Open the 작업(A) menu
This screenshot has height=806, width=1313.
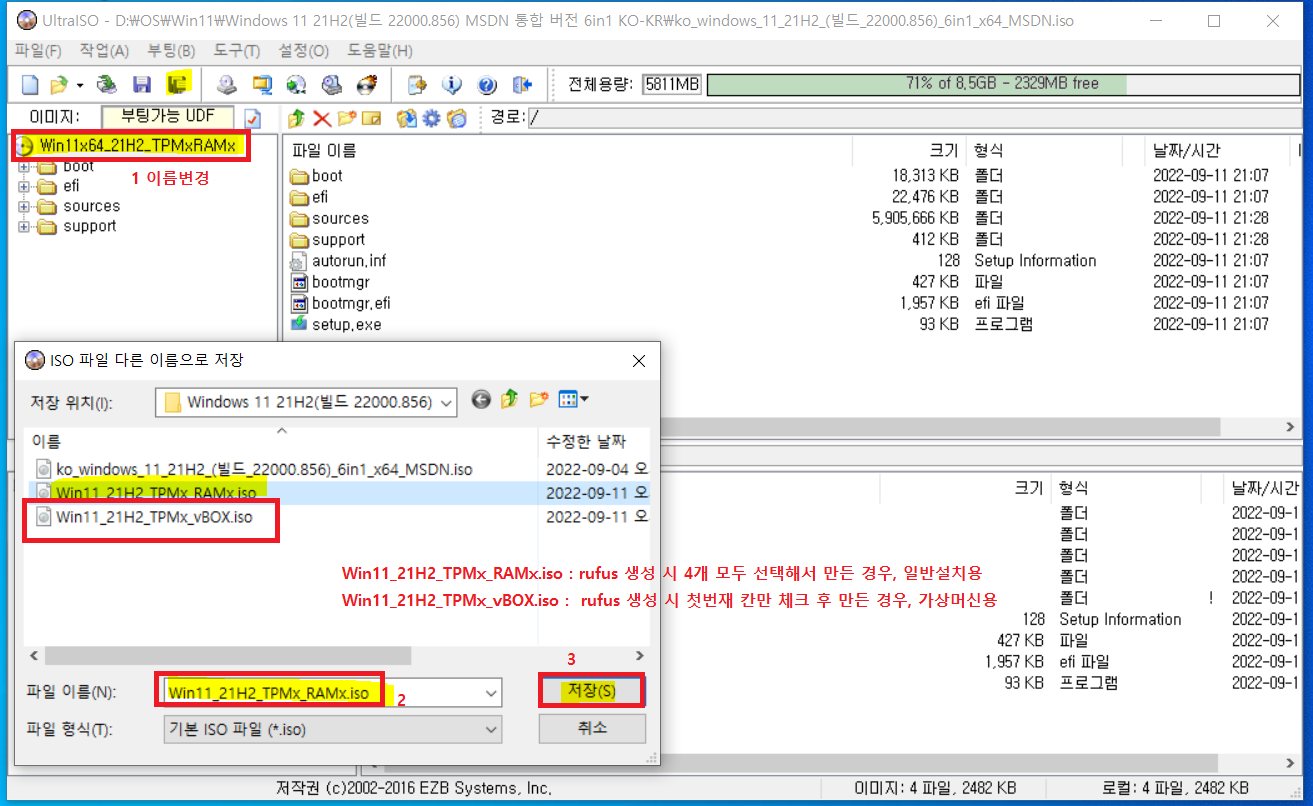tap(104, 51)
